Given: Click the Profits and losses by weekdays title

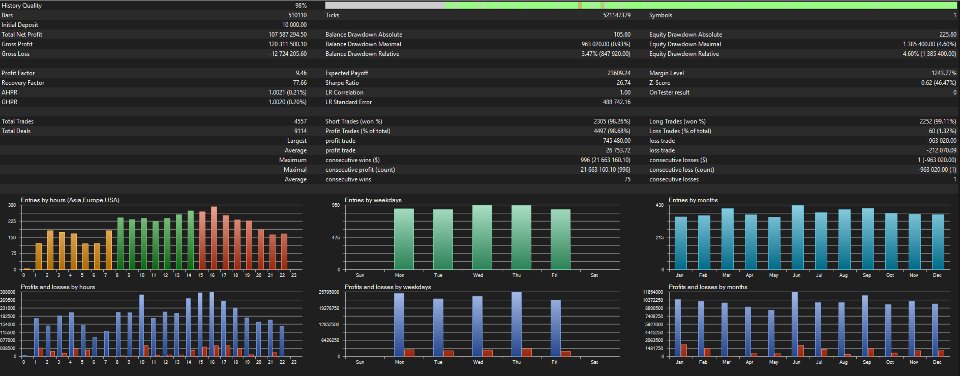Looking at the screenshot, I should [x=388, y=287].
